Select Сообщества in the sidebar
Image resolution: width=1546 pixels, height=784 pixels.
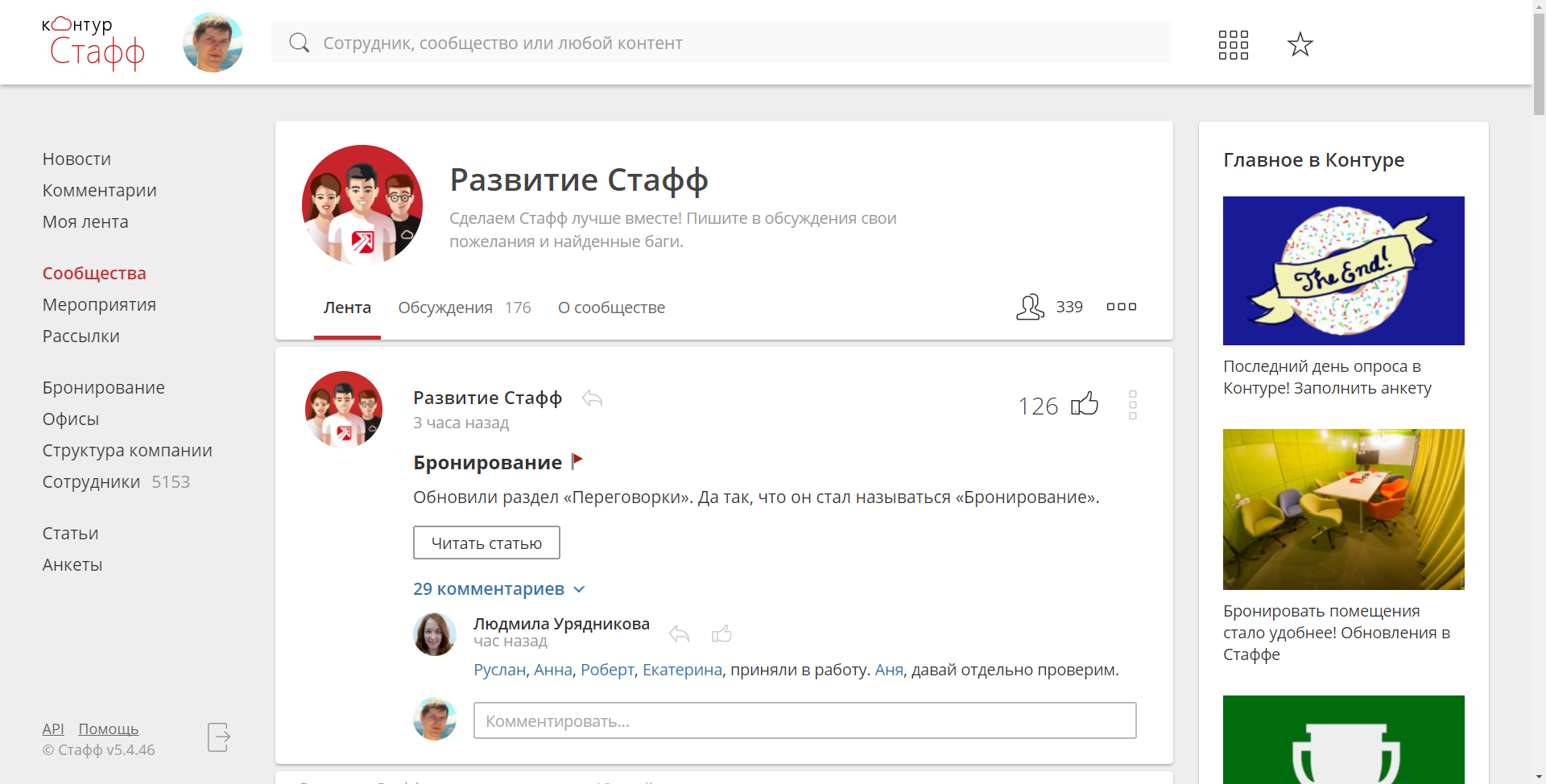tap(94, 274)
